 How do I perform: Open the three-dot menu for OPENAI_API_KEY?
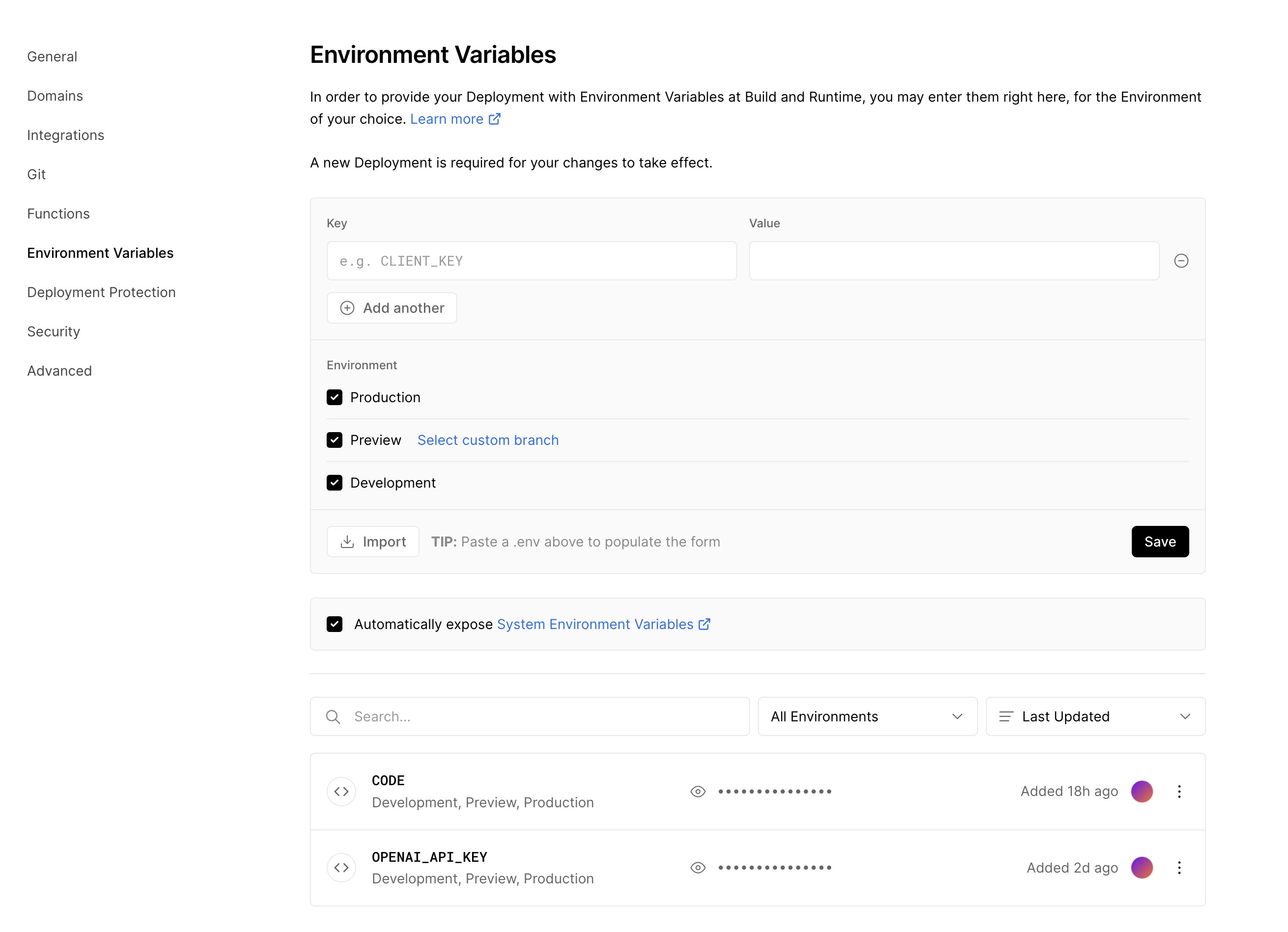pos(1179,867)
